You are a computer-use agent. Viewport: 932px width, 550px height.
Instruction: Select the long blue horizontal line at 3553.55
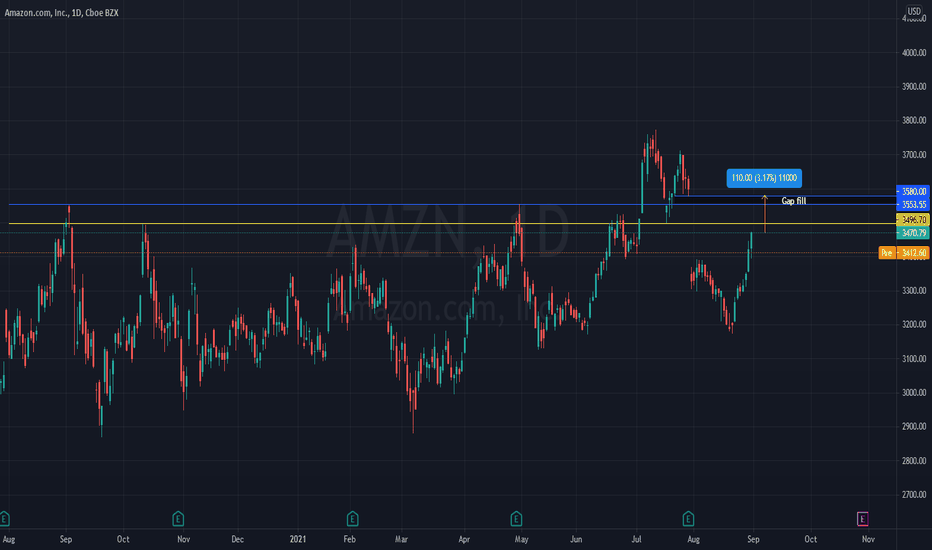pyautogui.click(x=452, y=205)
